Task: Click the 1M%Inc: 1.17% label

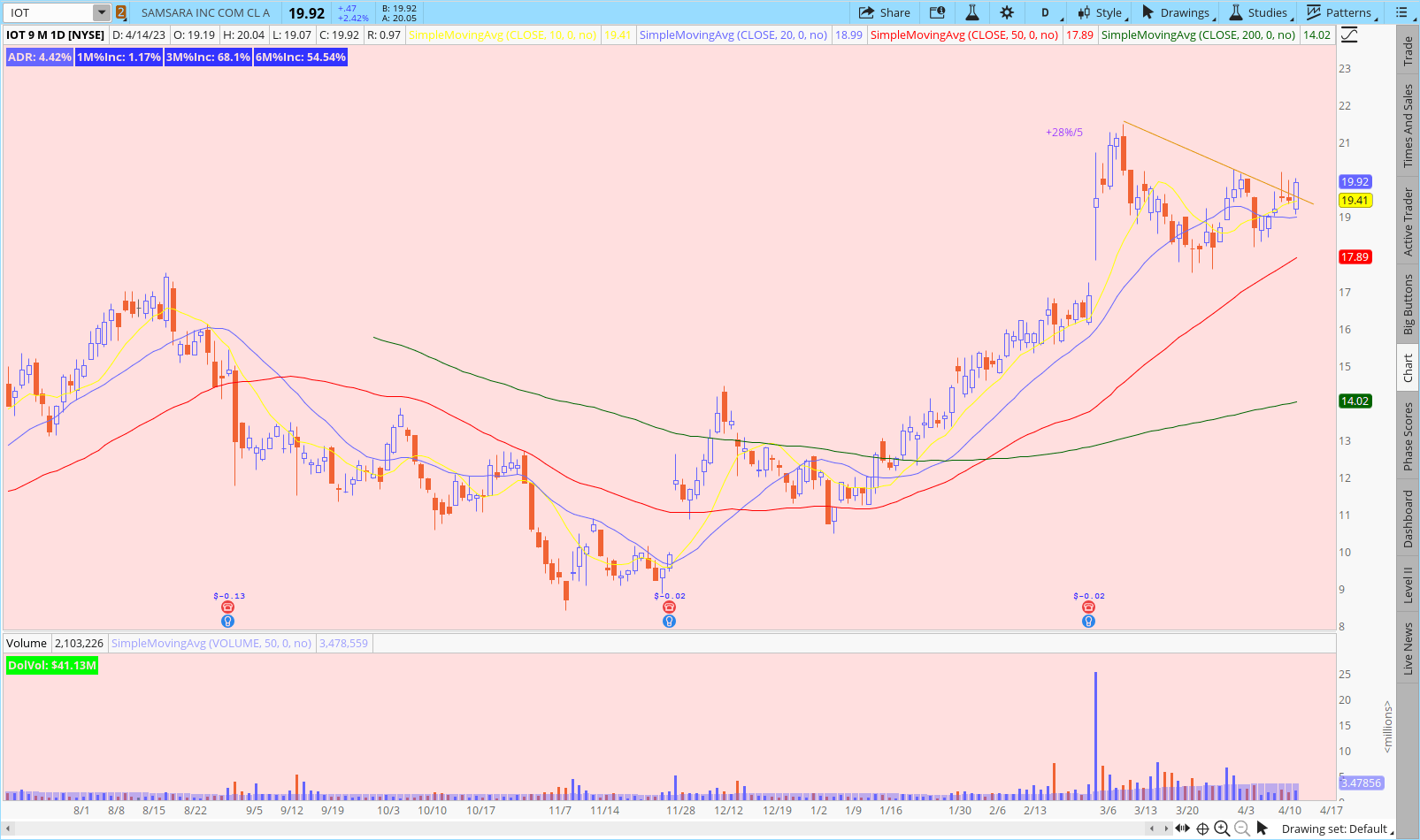Action: click(x=119, y=57)
